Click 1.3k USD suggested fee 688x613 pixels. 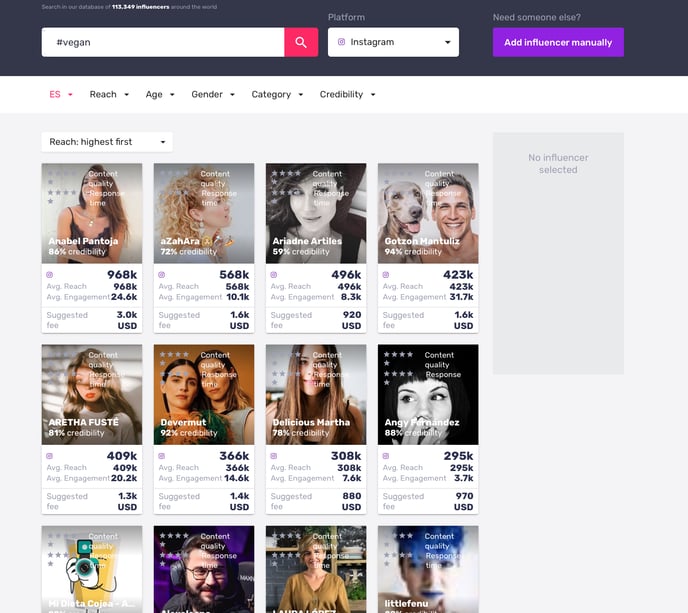click(x=127, y=502)
